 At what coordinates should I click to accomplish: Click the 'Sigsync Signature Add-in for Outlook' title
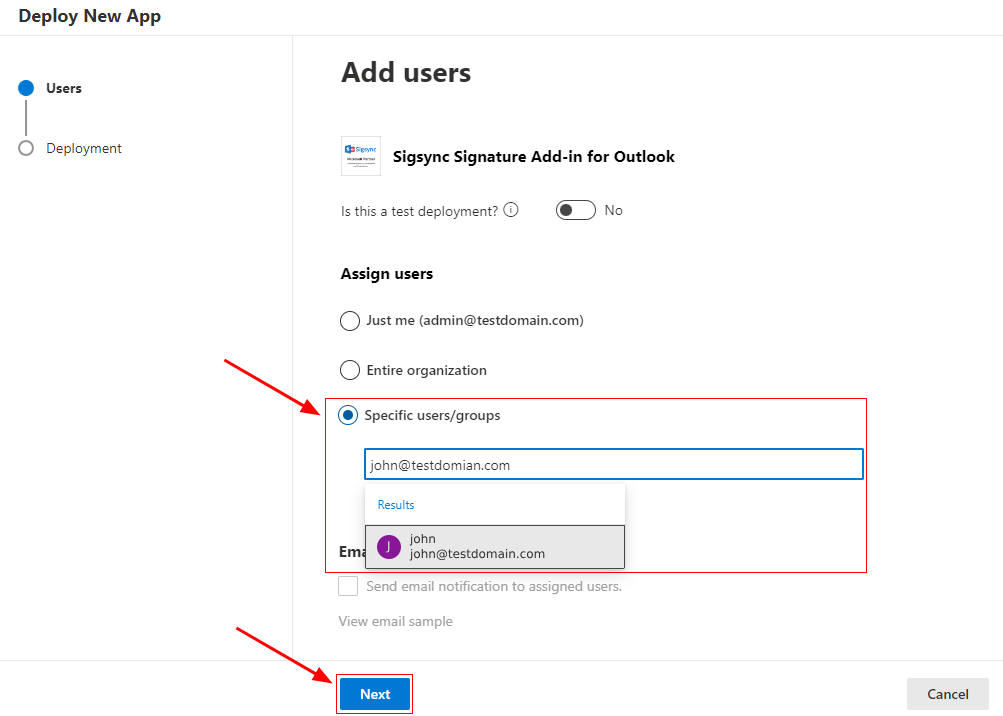[x=534, y=156]
